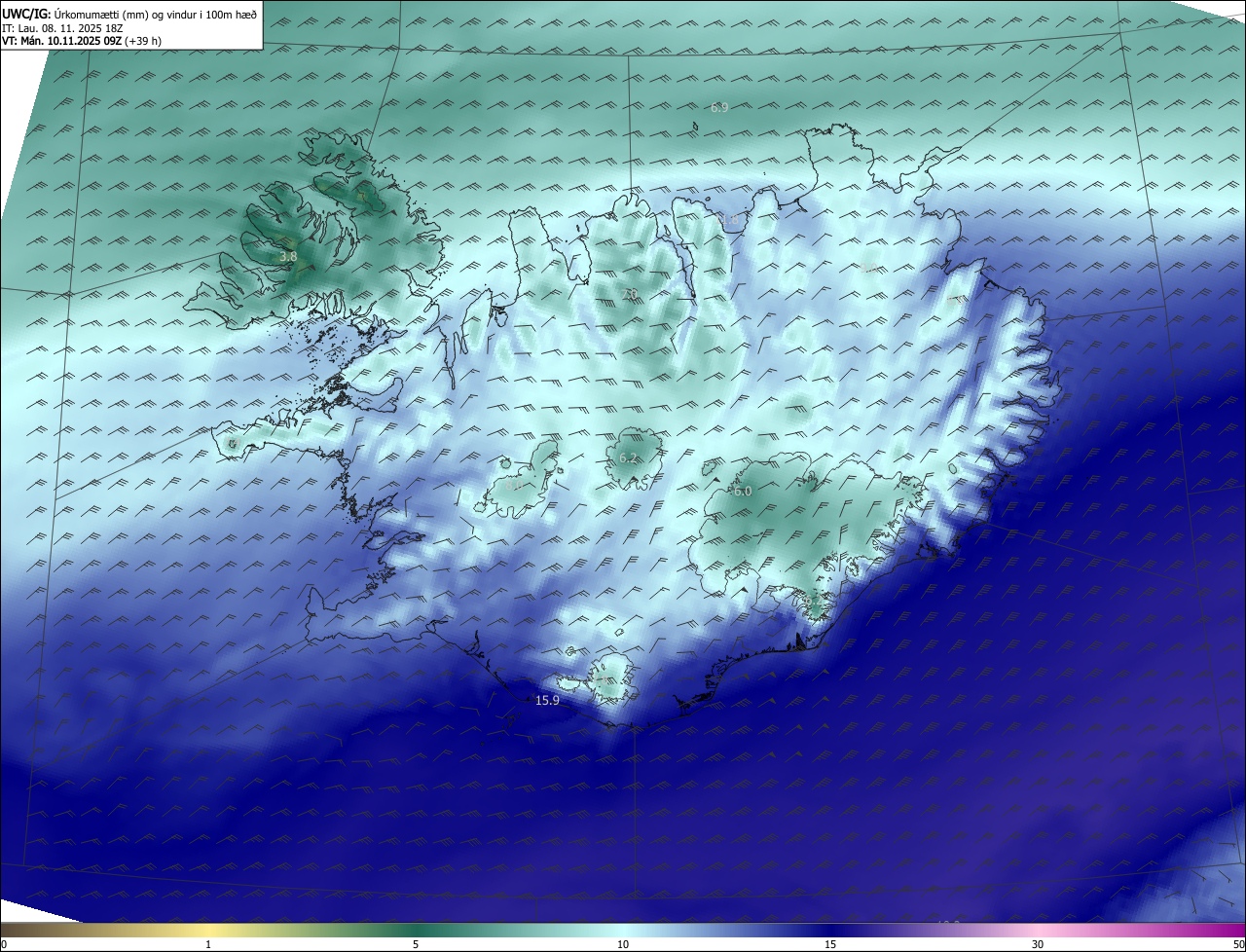Click the colorbar label 15
This screenshot has width=1246, height=952.
830,944
